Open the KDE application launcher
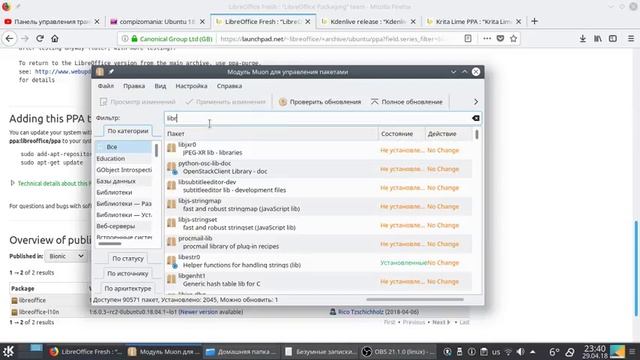640x360 pixels. (x=8, y=351)
